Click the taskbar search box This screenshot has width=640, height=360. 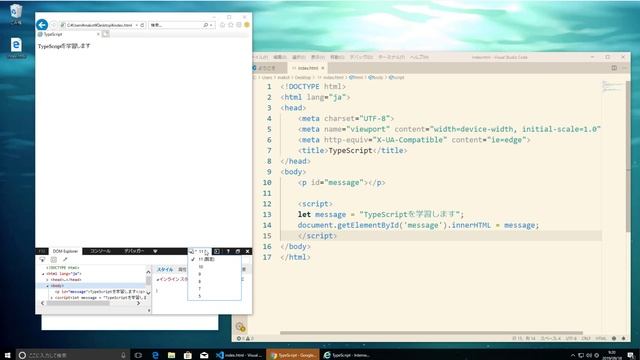73,355
